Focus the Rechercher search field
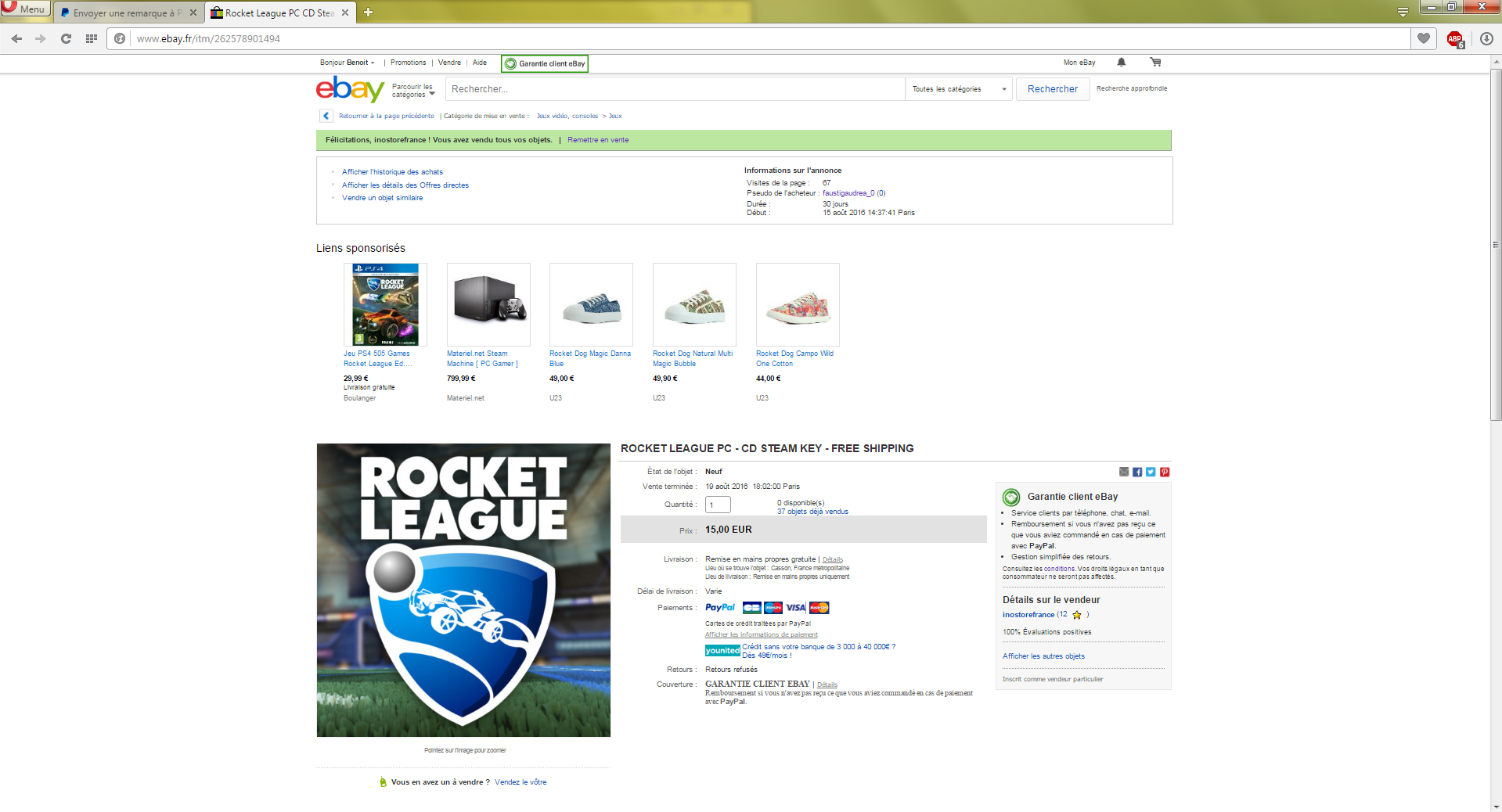Screen dimensions: 1502x812 675,89
